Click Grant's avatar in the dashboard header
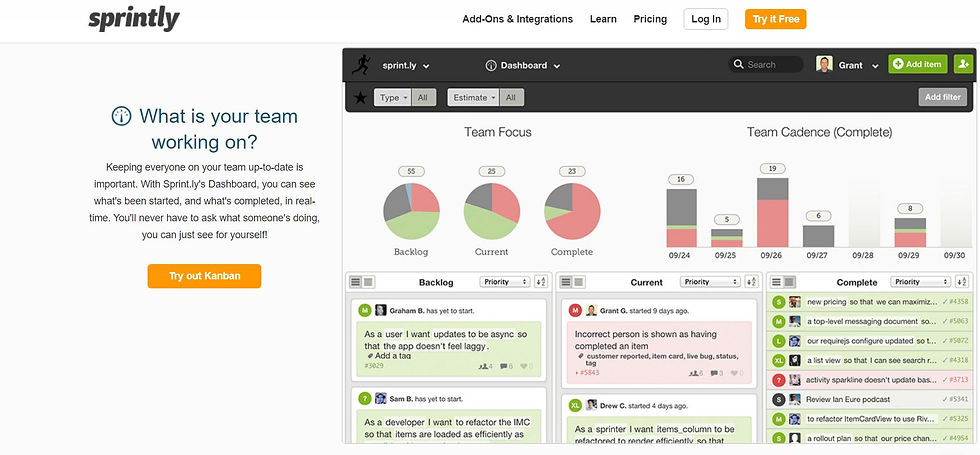The image size is (980, 455). [824, 64]
